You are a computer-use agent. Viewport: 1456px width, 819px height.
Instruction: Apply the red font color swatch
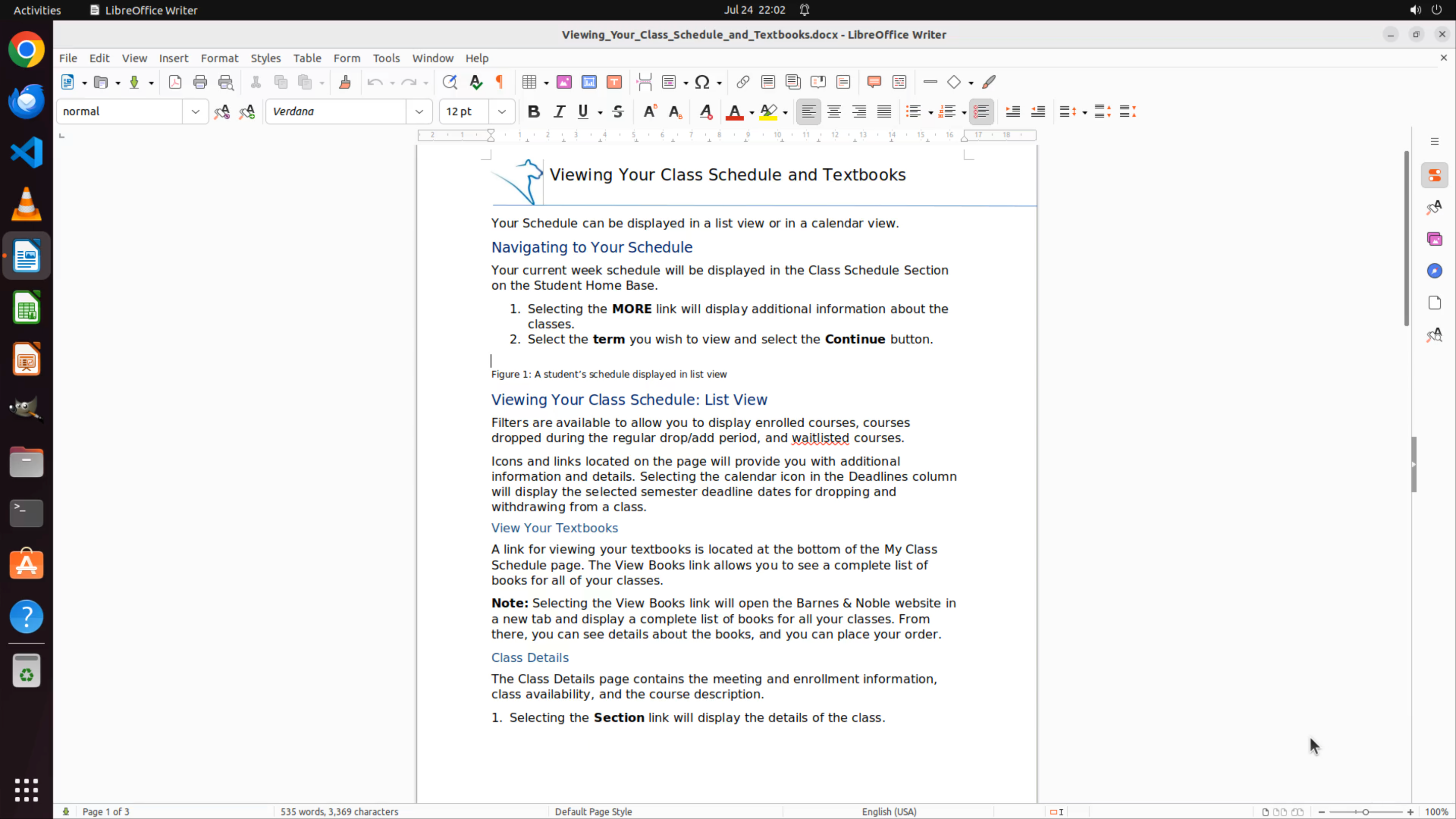pos(734,111)
